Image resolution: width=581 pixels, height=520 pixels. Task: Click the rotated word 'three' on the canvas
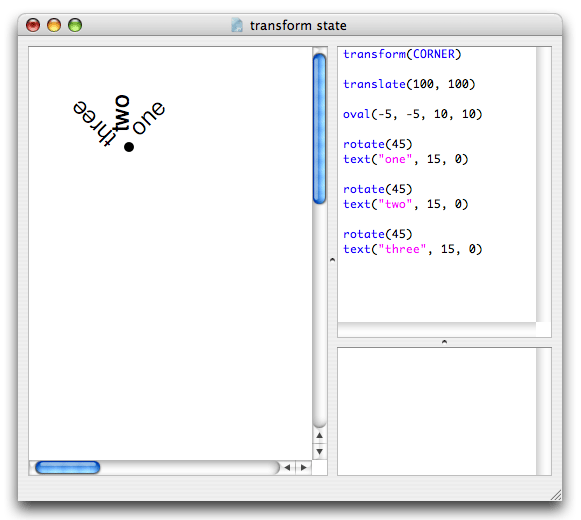pyautogui.click(x=95, y=123)
